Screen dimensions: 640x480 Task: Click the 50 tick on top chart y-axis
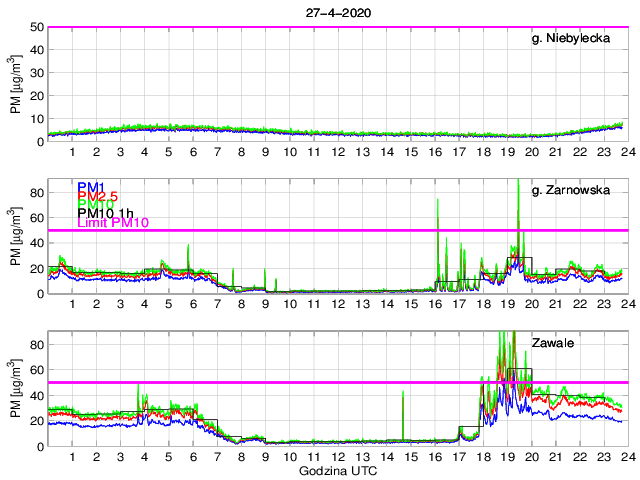click(37, 27)
